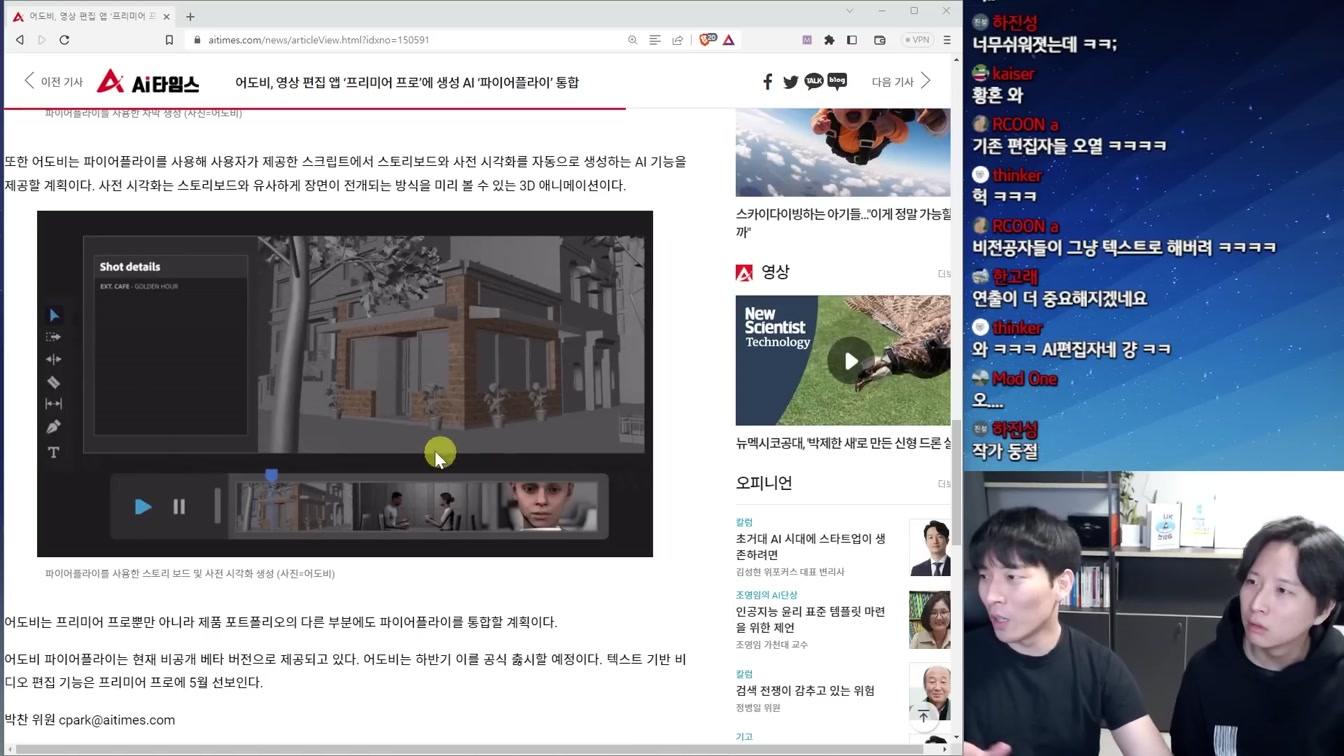Click the email cpark@aitimes.com
Viewport: 1344px width, 756px height.
click(x=117, y=720)
